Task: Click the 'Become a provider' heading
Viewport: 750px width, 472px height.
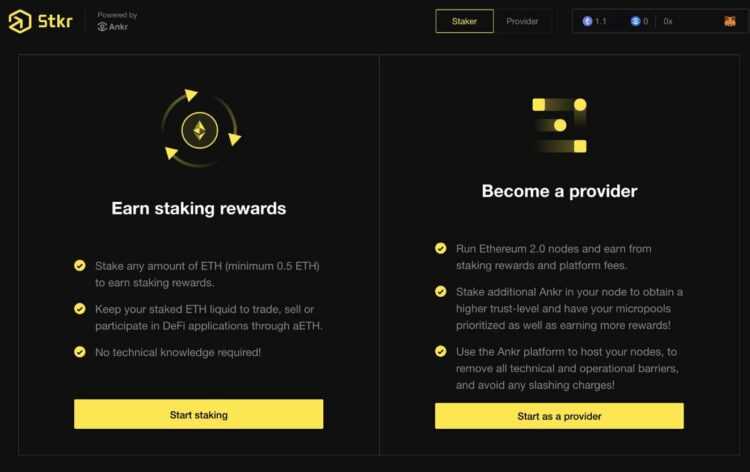Action: pyautogui.click(x=559, y=191)
